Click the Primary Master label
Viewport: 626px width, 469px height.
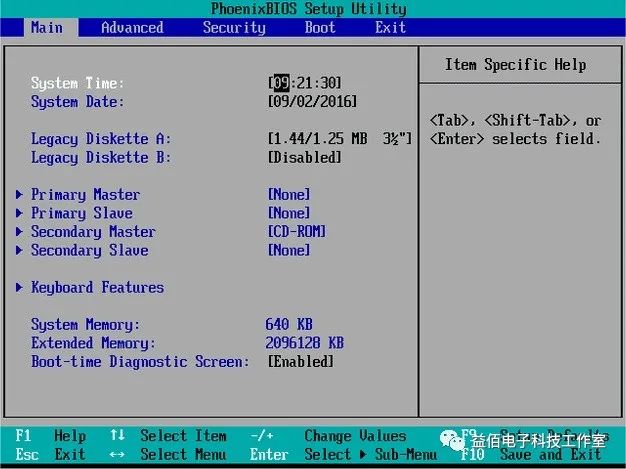click(85, 195)
